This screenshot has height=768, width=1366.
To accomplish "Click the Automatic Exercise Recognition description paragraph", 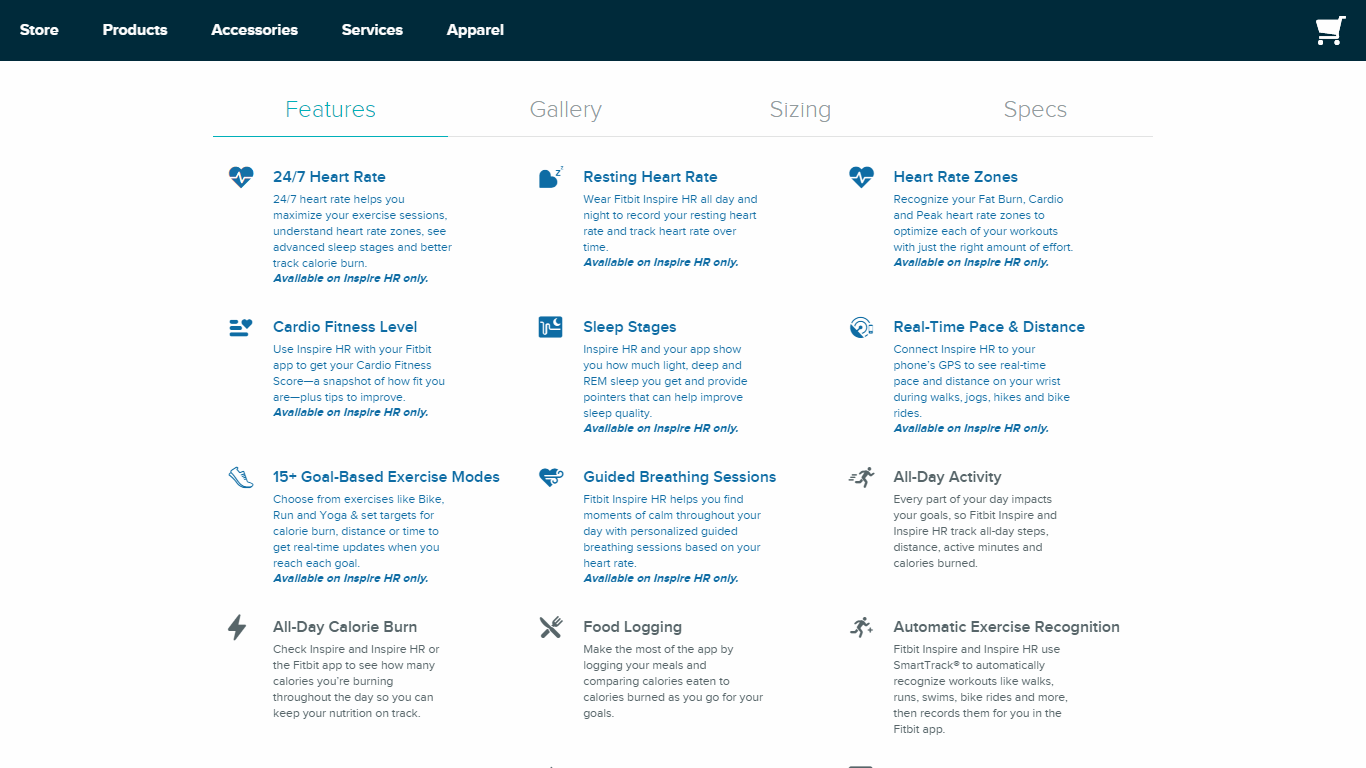I will (980, 689).
